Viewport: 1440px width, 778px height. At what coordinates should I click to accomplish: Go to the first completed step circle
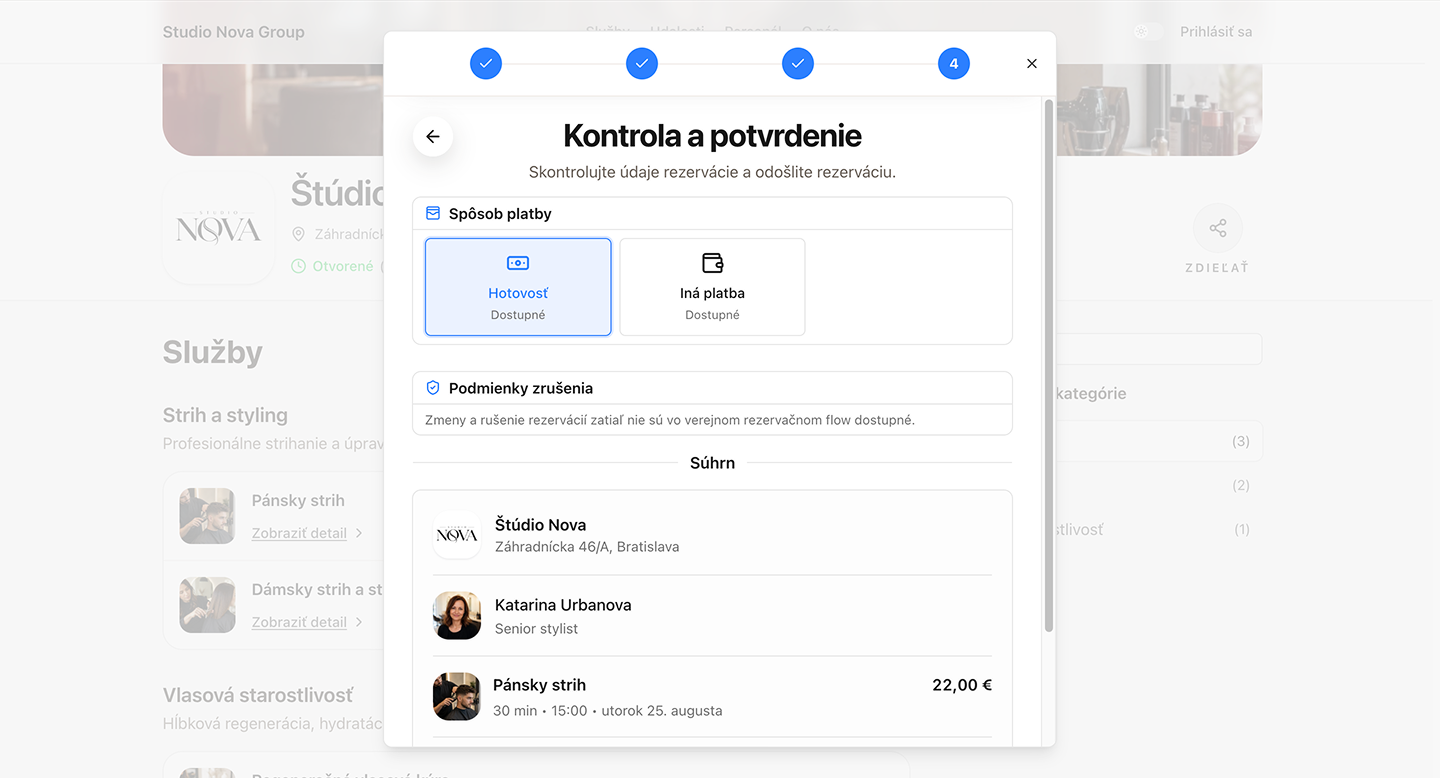coord(486,64)
